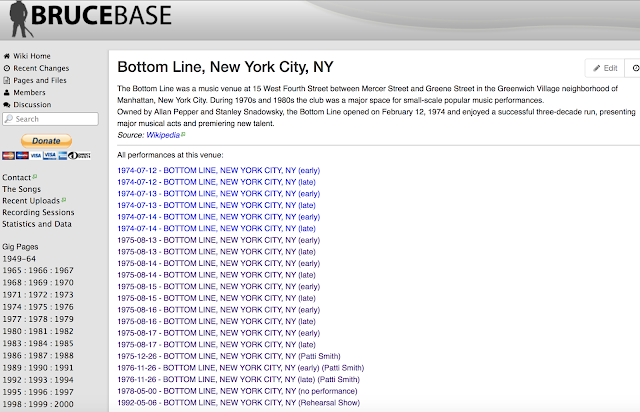Click the yellow Donate button
640x412 pixels.
pyautogui.click(x=46, y=141)
